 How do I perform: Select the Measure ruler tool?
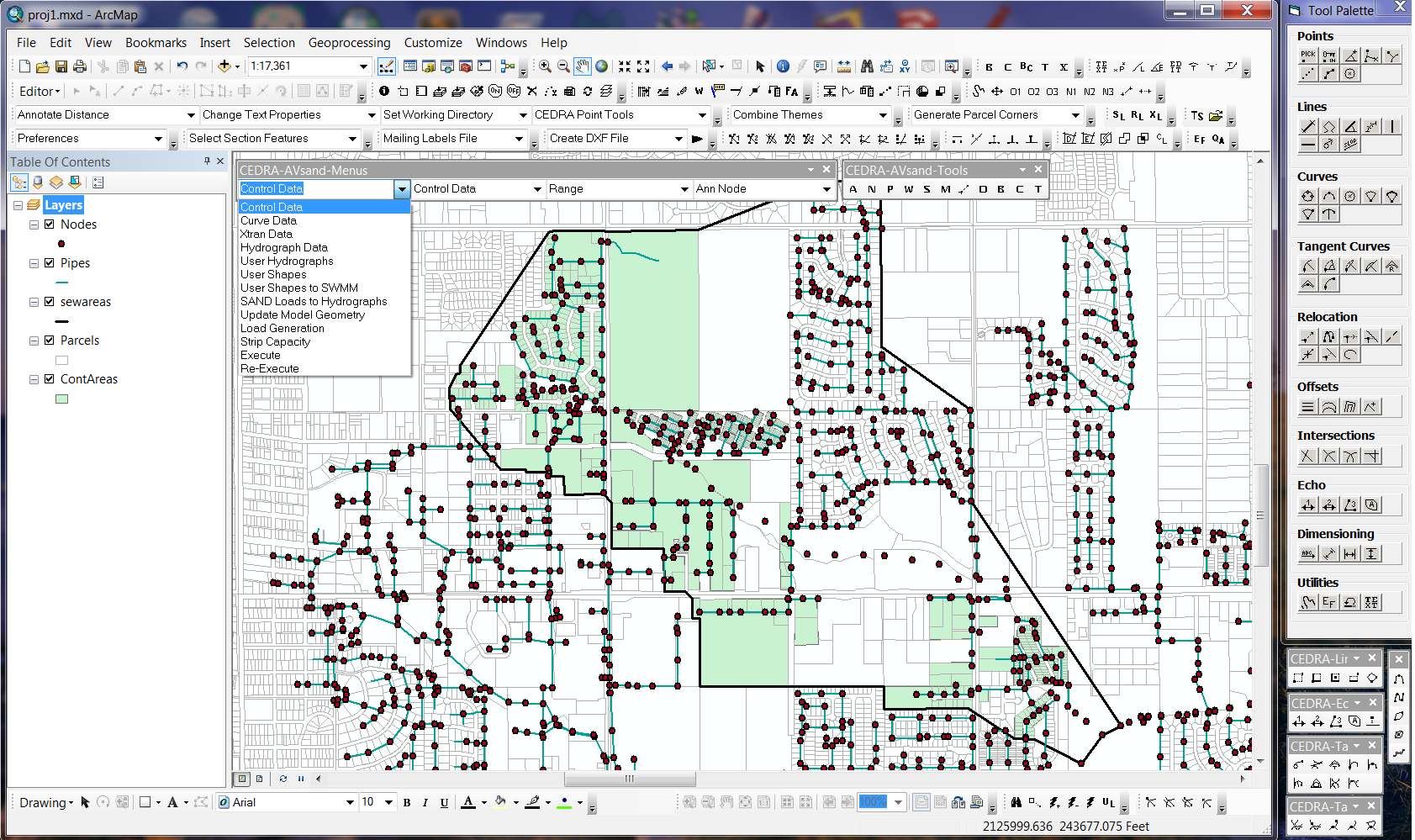click(844, 66)
